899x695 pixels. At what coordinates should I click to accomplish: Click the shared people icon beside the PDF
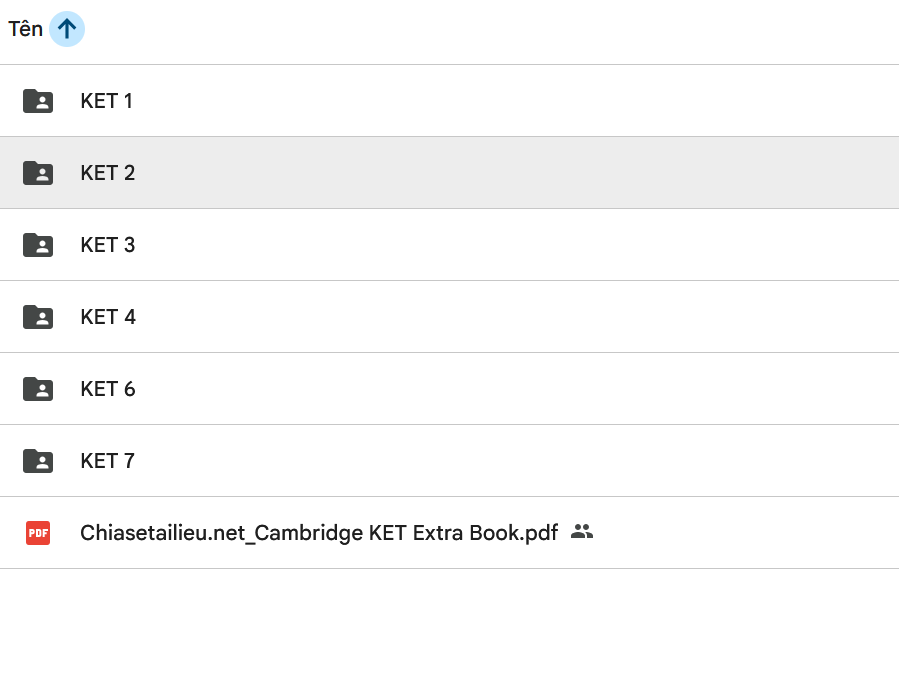tap(582, 532)
